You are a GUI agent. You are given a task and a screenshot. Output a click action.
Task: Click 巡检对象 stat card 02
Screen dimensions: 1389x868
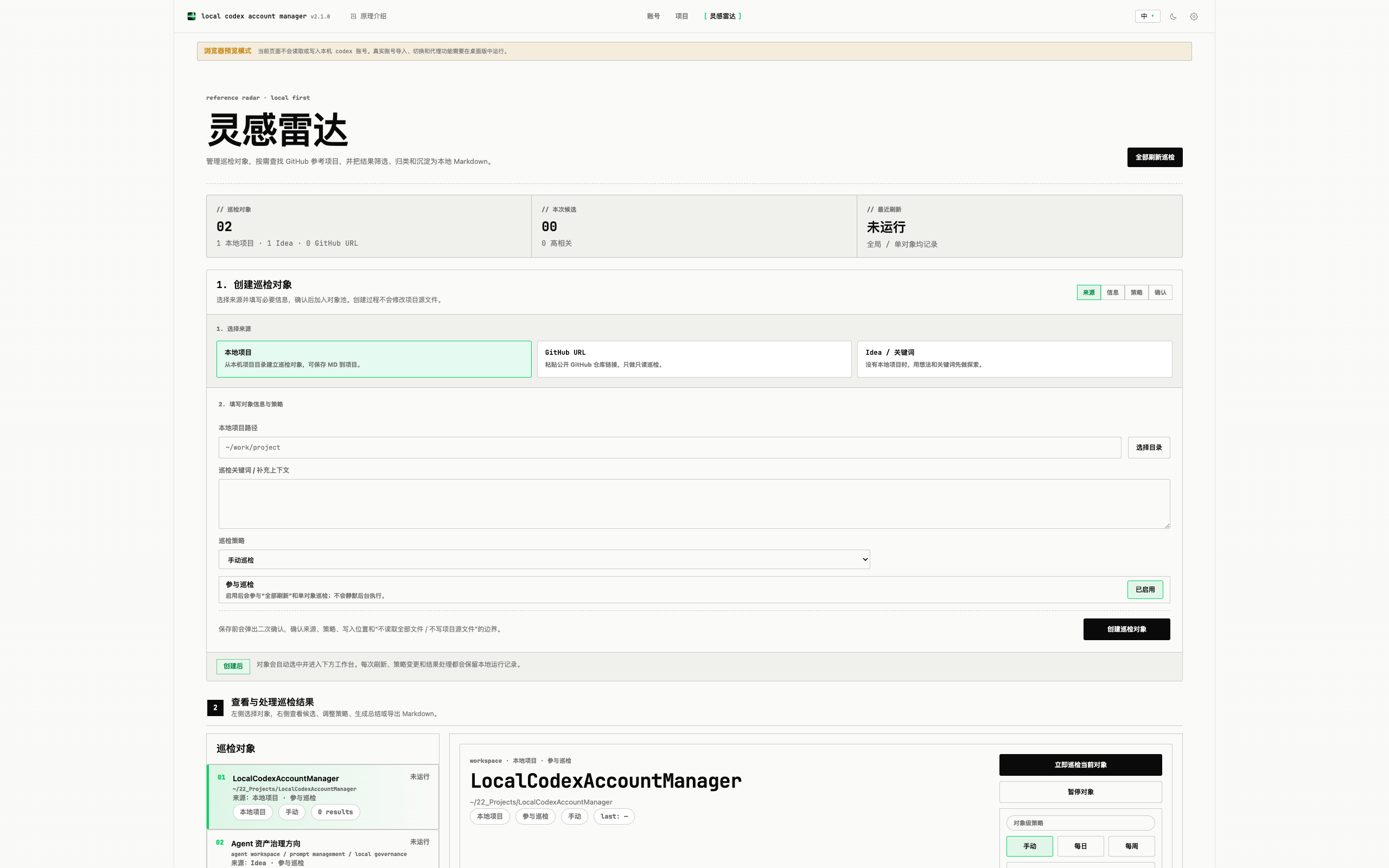click(368, 226)
